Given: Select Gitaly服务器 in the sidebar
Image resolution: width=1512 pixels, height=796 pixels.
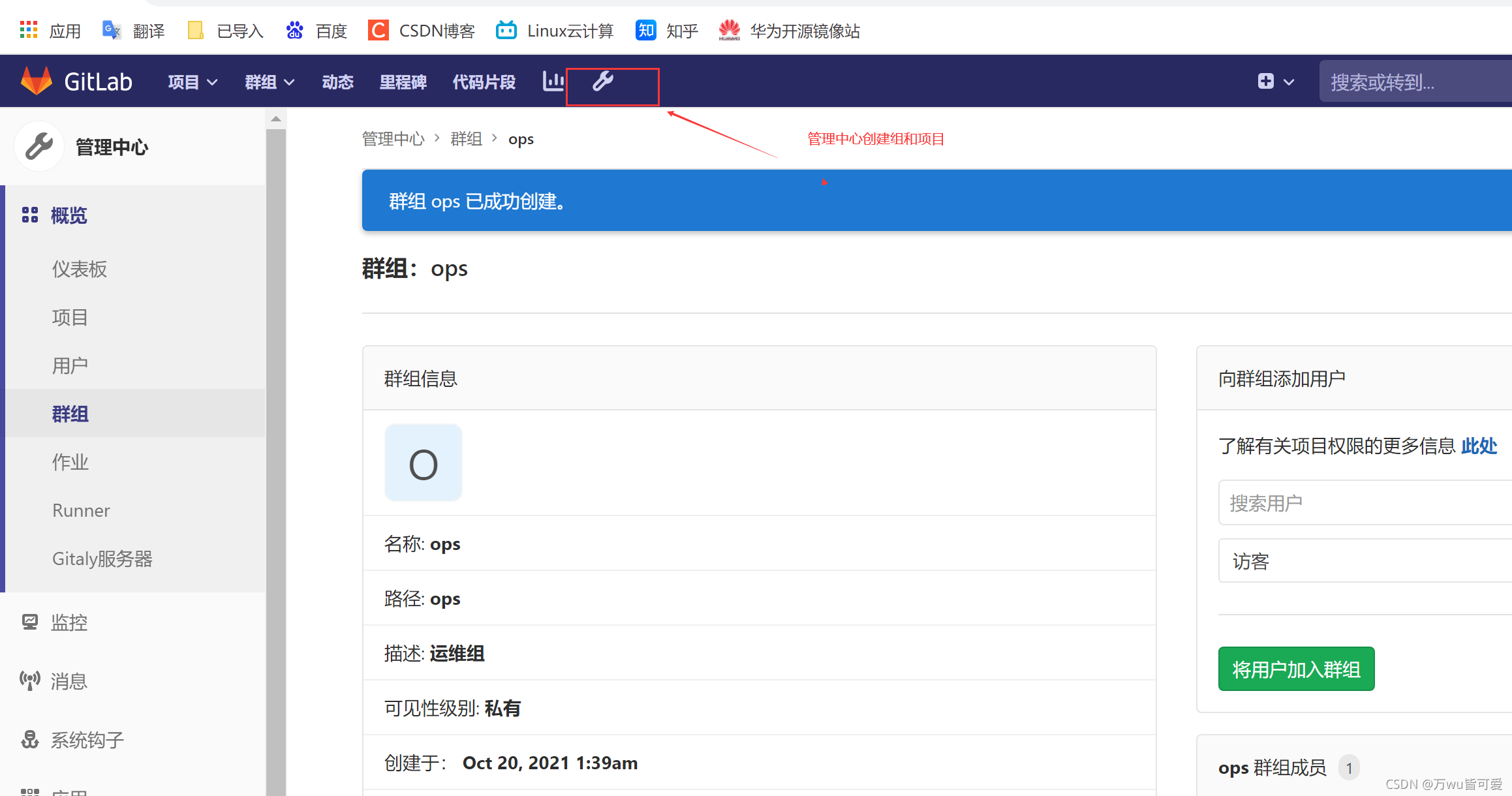Looking at the screenshot, I should [102, 559].
